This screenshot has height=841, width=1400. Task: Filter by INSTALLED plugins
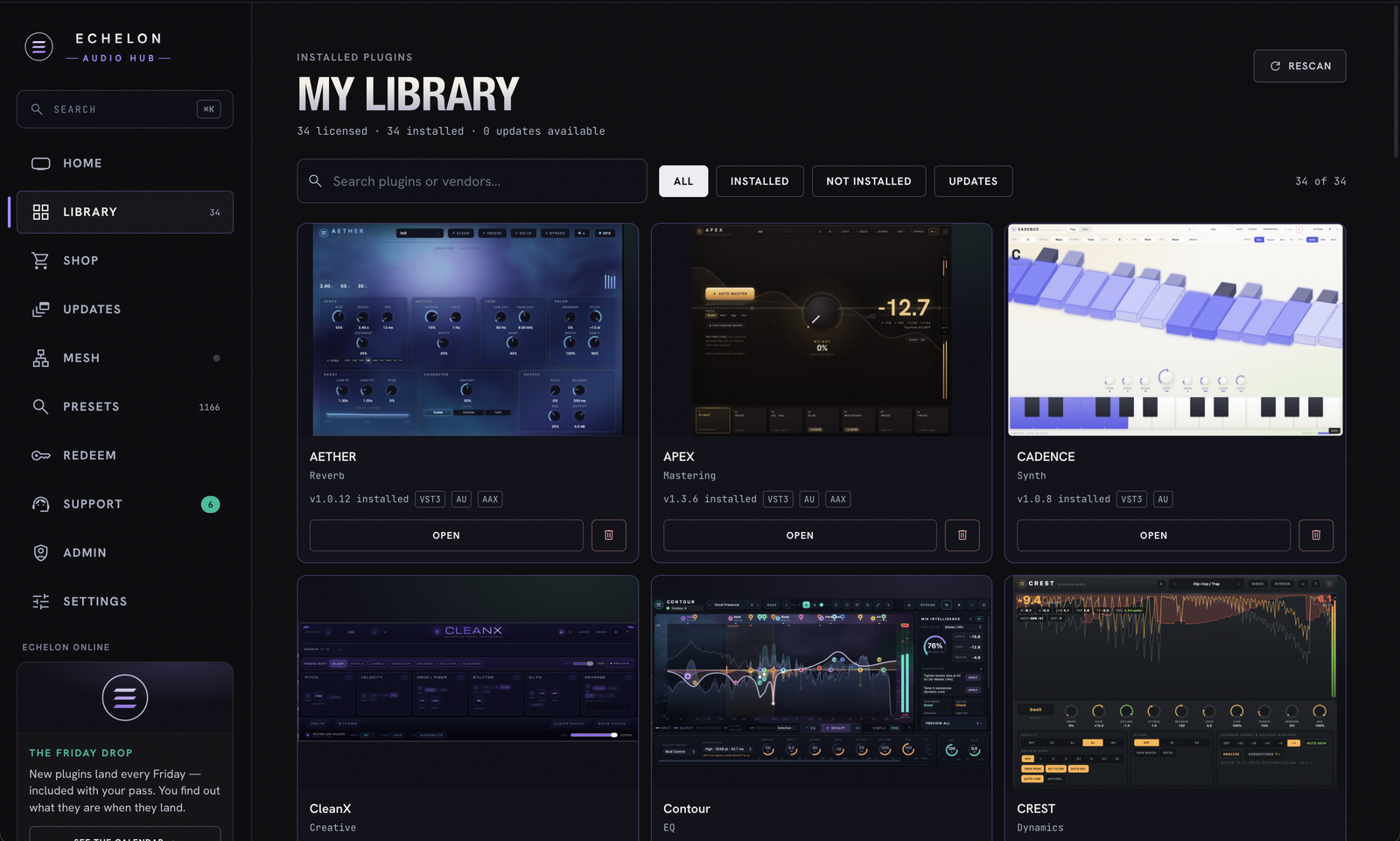[759, 181]
